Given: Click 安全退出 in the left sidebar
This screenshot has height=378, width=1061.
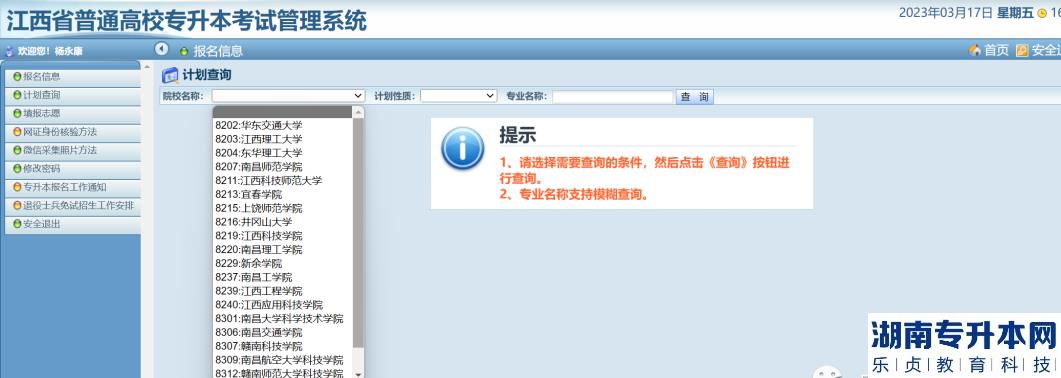Looking at the screenshot, I should coord(73,224).
